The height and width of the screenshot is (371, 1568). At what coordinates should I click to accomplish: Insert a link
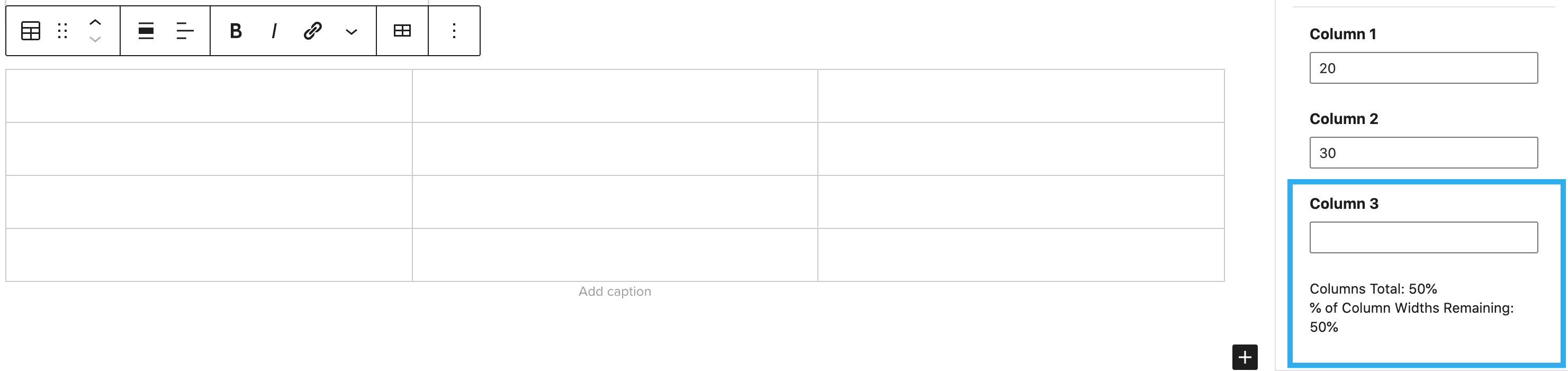[312, 31]
